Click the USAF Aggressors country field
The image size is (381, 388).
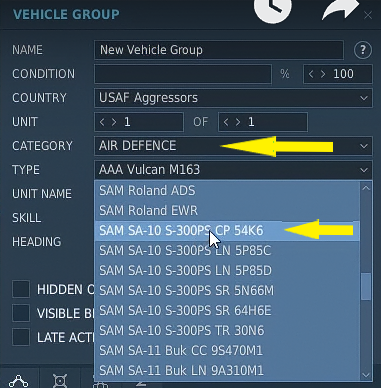pyautogui.click(x=233, y=98)
